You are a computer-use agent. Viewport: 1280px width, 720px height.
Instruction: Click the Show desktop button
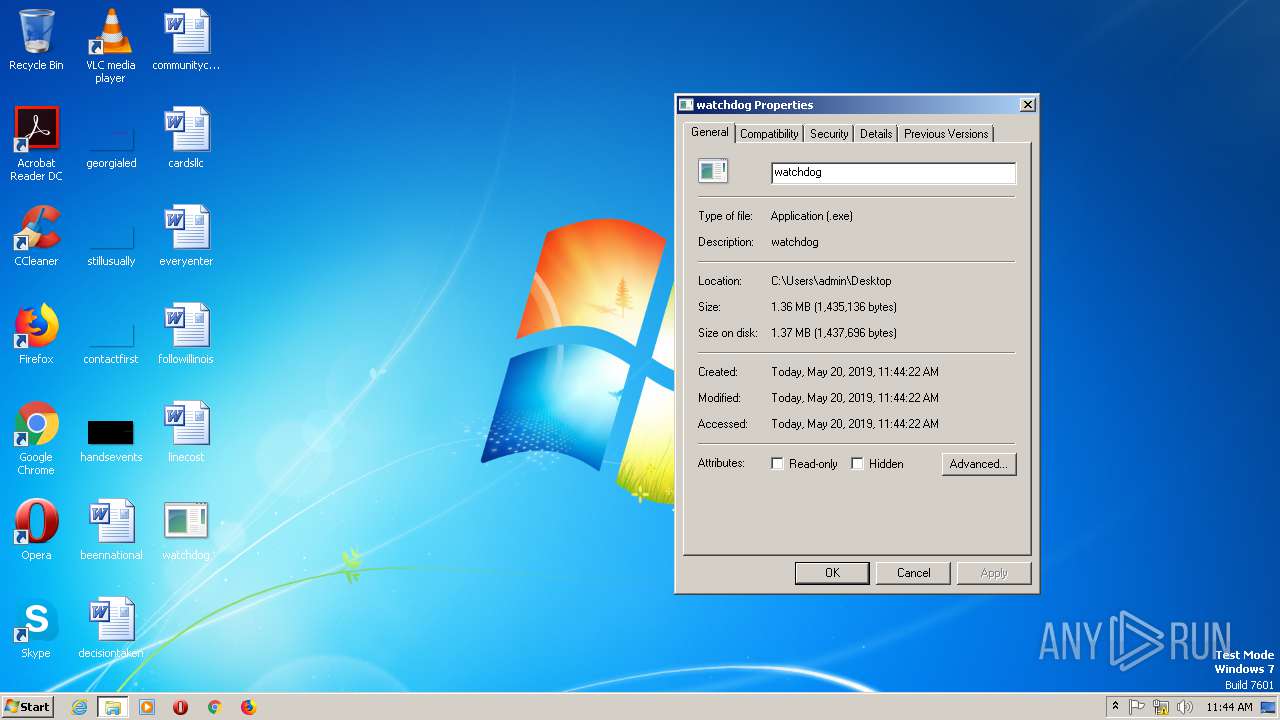point(1269,707)
